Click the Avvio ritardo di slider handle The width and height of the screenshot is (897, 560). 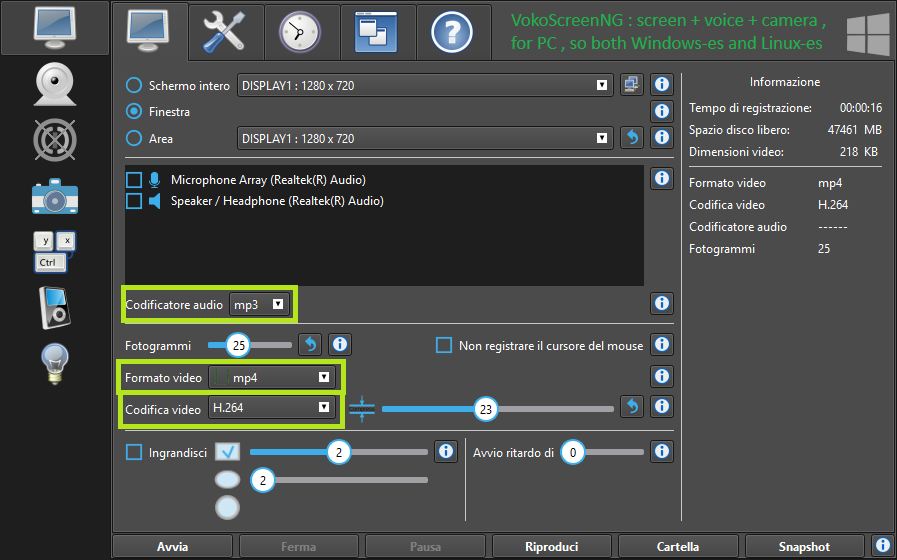pyautogui.click(x=573, y=452)
